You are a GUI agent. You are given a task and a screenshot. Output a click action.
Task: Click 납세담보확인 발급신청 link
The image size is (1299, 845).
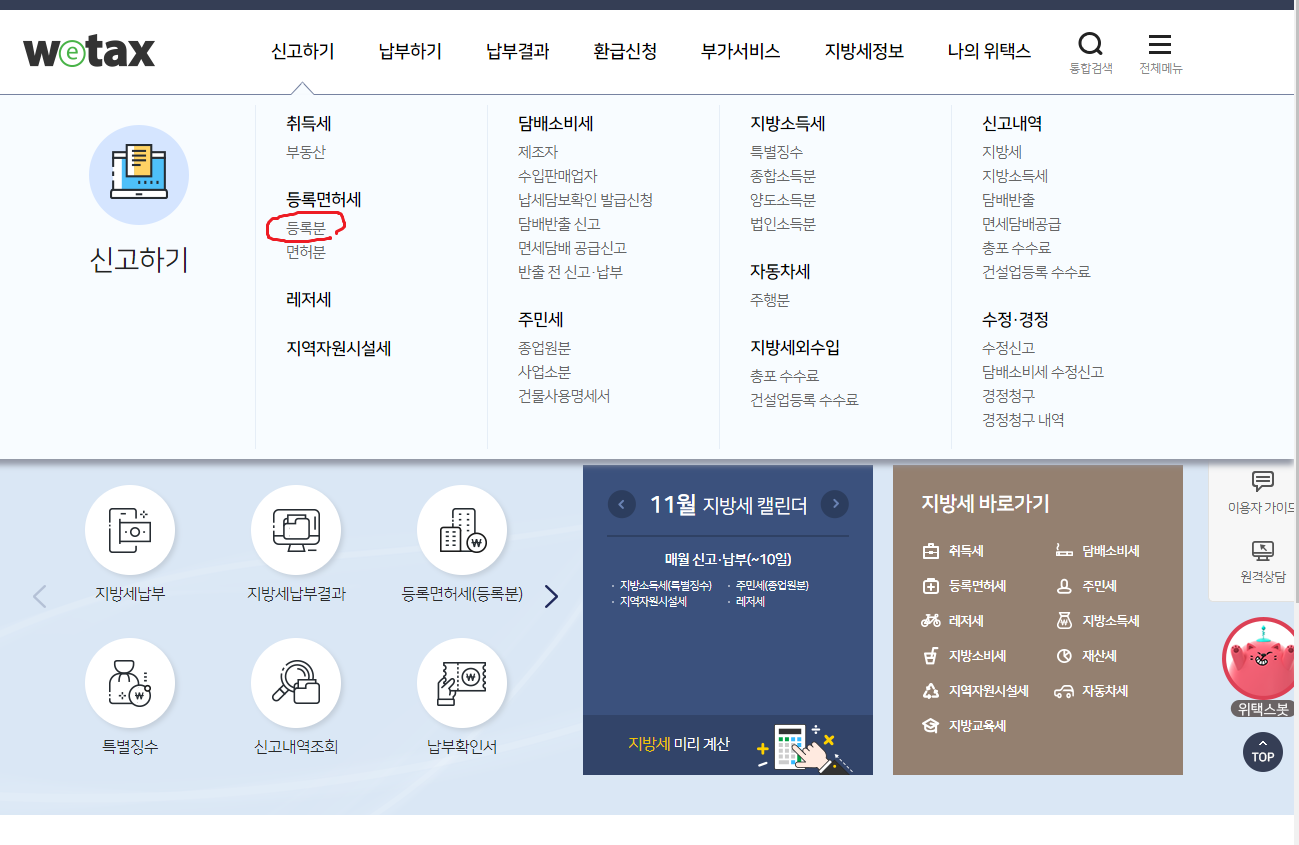click(585, 200)
